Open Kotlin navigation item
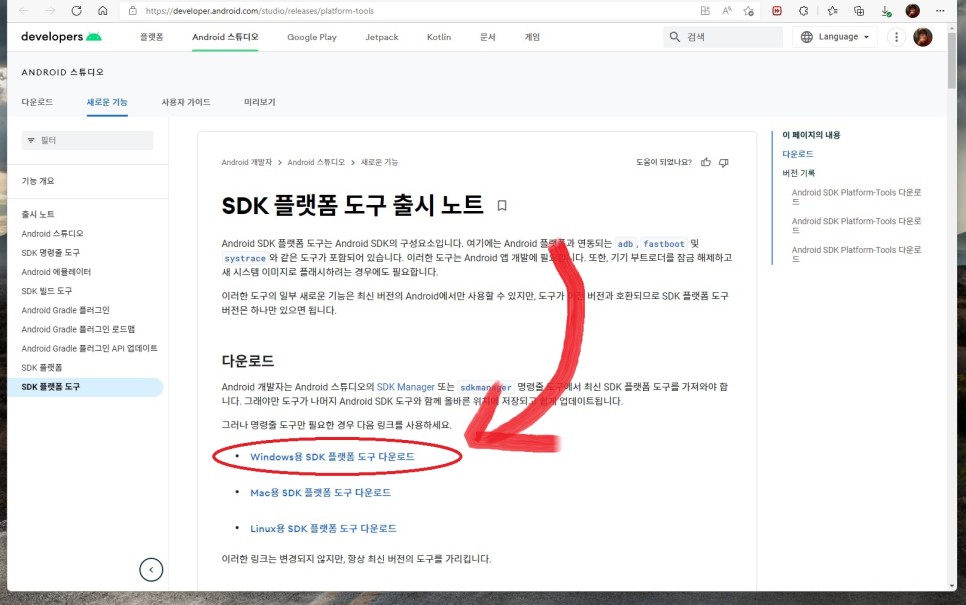966x605 pixels. coord(439,37)
